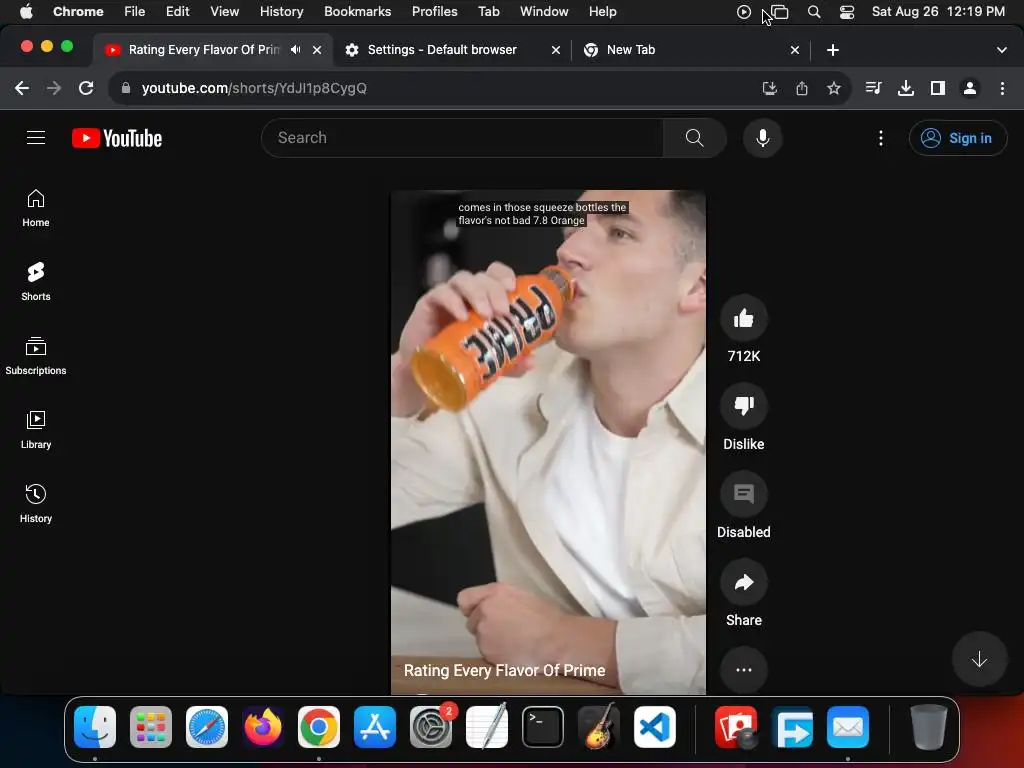The image size is (1024, 768).
Task: Bookmark this page with star icon
Action: (833, 88)
